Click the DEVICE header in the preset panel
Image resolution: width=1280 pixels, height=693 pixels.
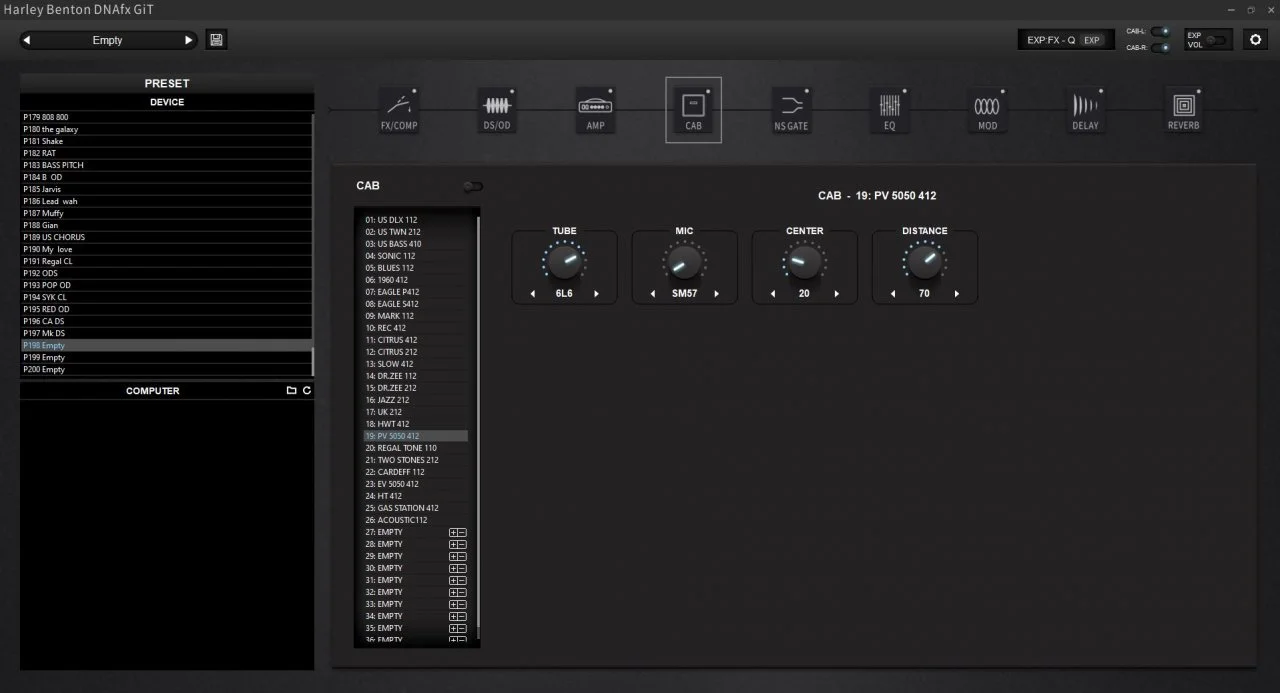point(167,102)
